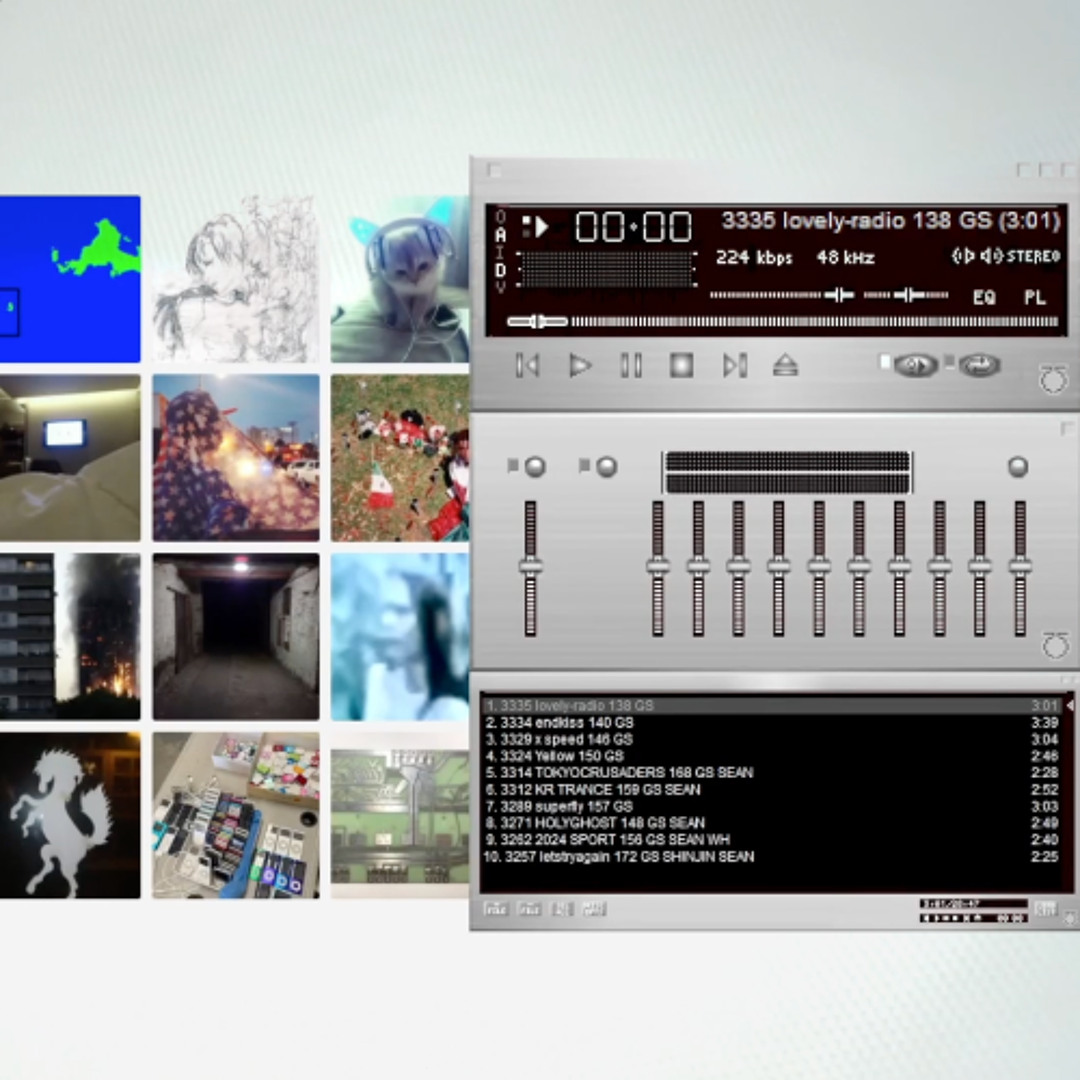Click the eject icon to open a file
Screen dimensions: 1080x1080
(x=784, y=366)
